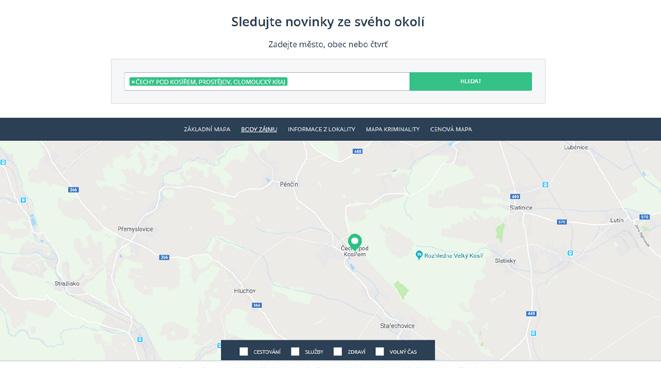Enable the Služby checkbox
The width and height of the screenshot is (661, 368).
(295, 352)
